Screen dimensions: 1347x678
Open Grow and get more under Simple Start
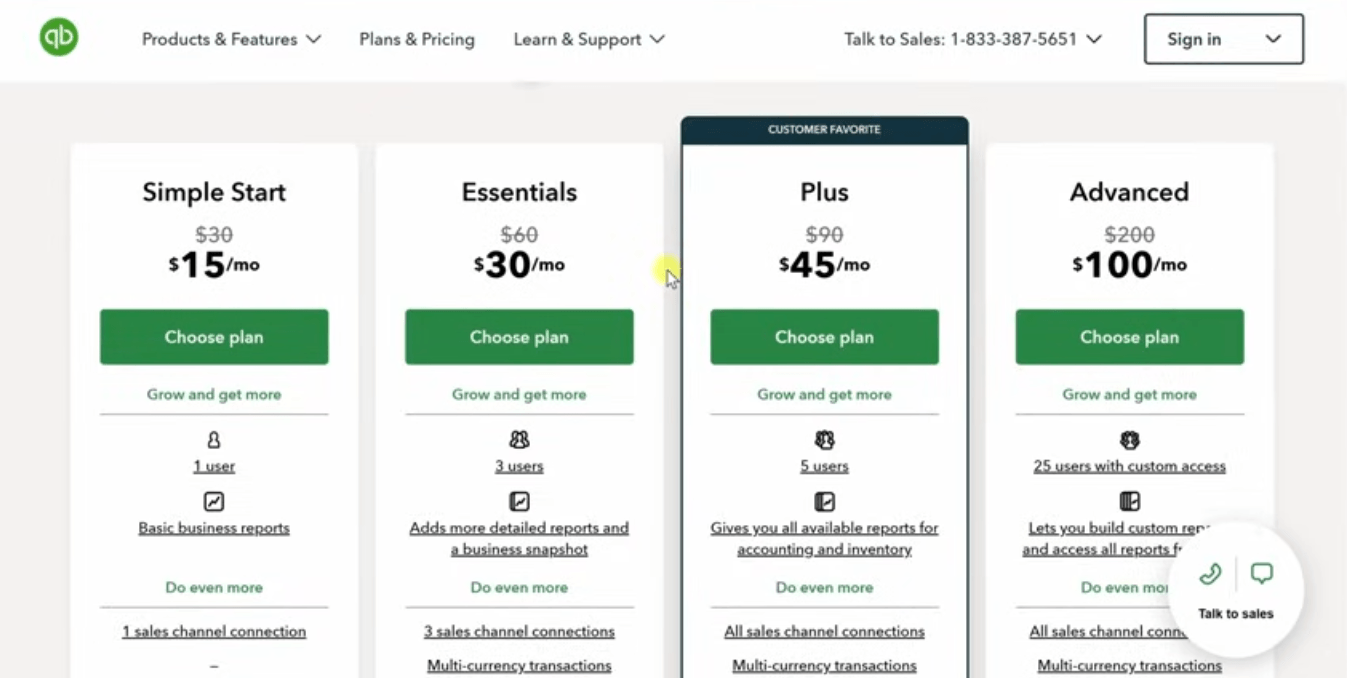[214, 394]
